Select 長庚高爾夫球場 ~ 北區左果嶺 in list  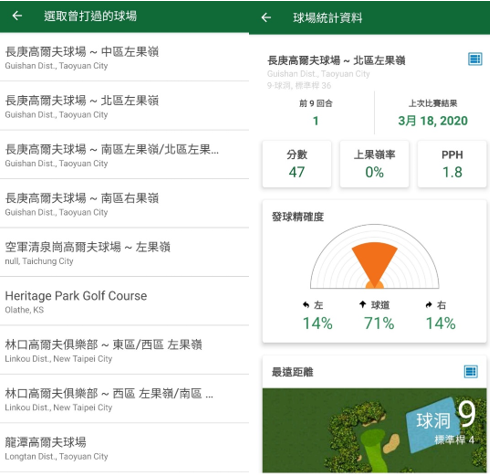point(124,106)
